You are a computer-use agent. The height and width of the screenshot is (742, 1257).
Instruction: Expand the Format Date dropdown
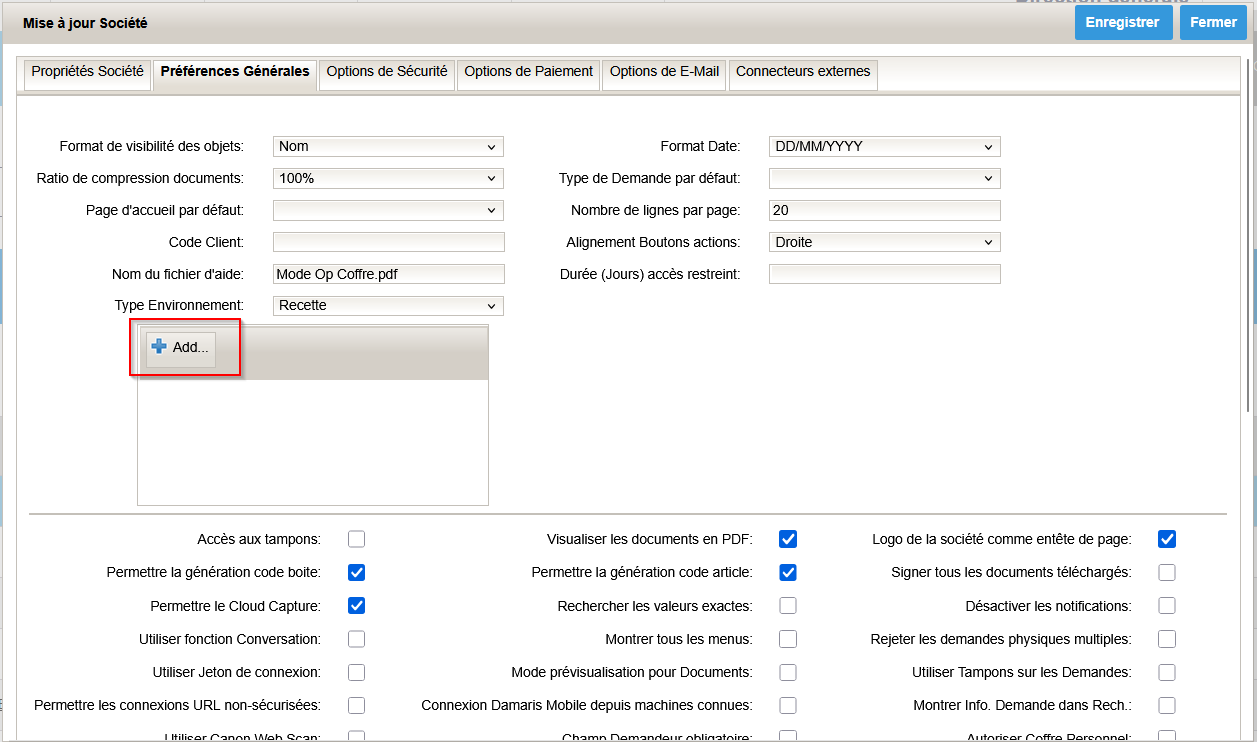click(884, 147)
